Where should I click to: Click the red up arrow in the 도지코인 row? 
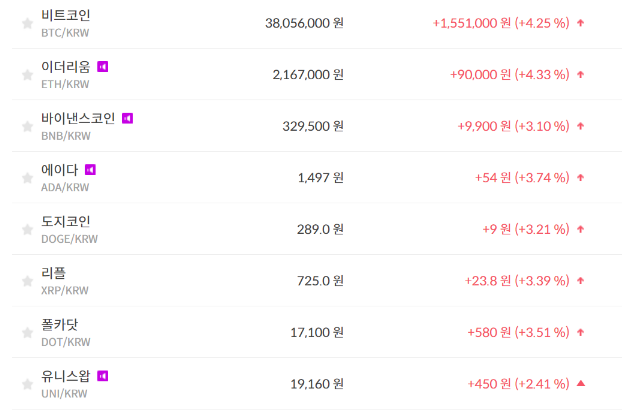[x=581, y=229]
